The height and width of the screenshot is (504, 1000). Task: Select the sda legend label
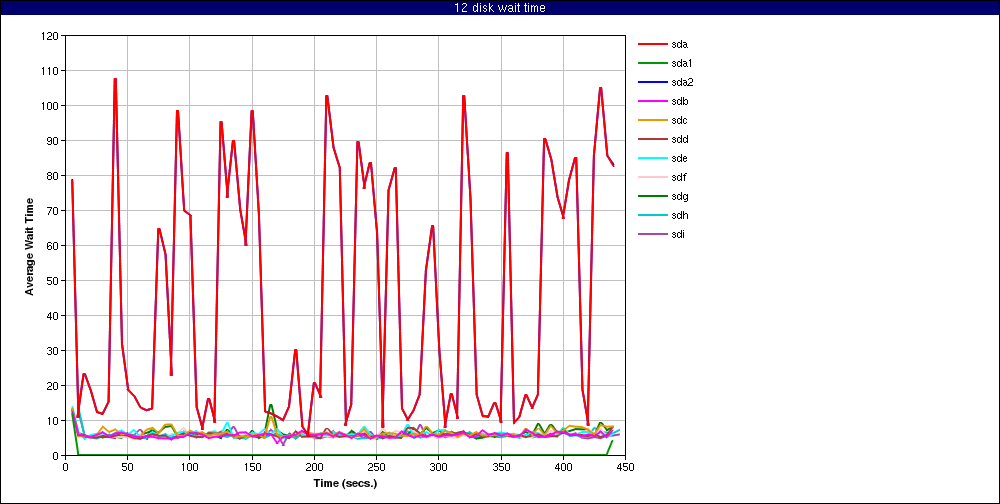point(679,45)
